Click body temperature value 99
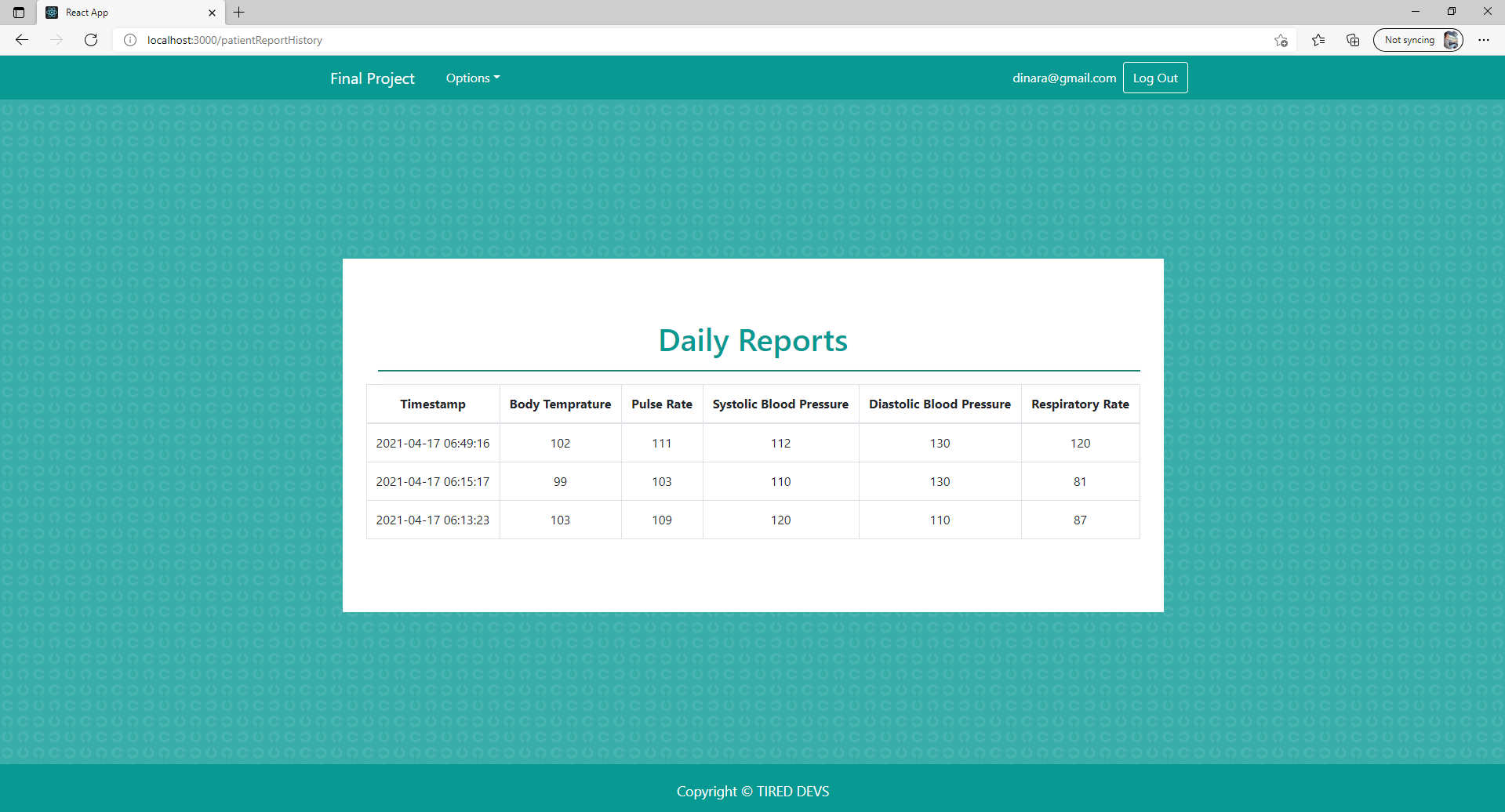The height and width of the screenshot is (812, 1505). pyautogui.click(x=560, y=482)
